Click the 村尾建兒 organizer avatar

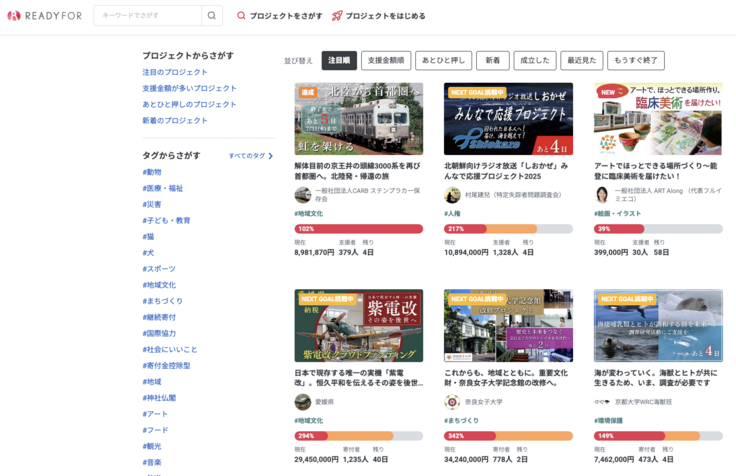click(452, 195)
